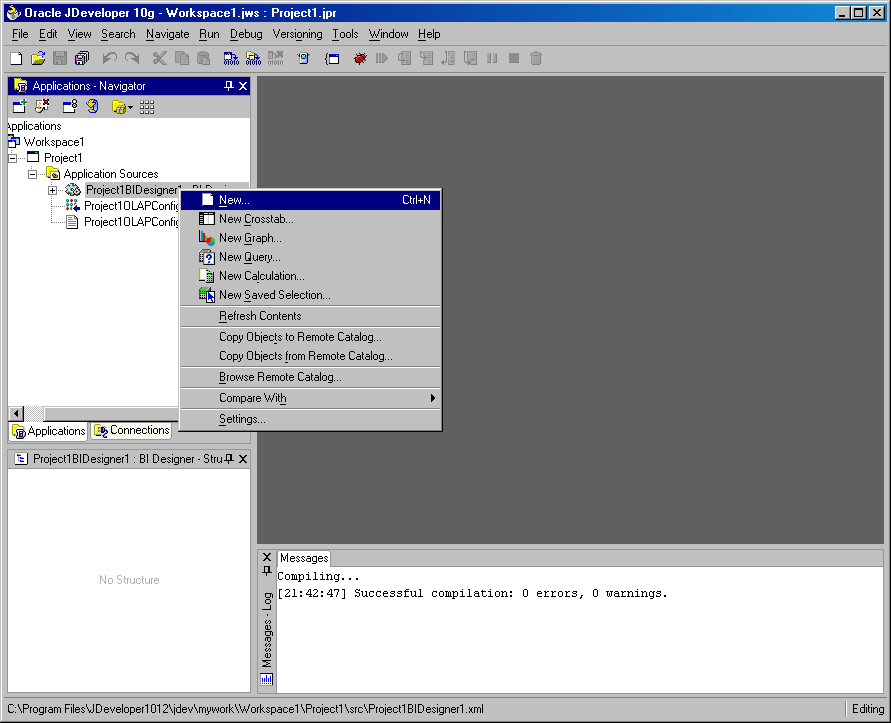
Task: Open the Versioning menu
Action: pos(297,34)
